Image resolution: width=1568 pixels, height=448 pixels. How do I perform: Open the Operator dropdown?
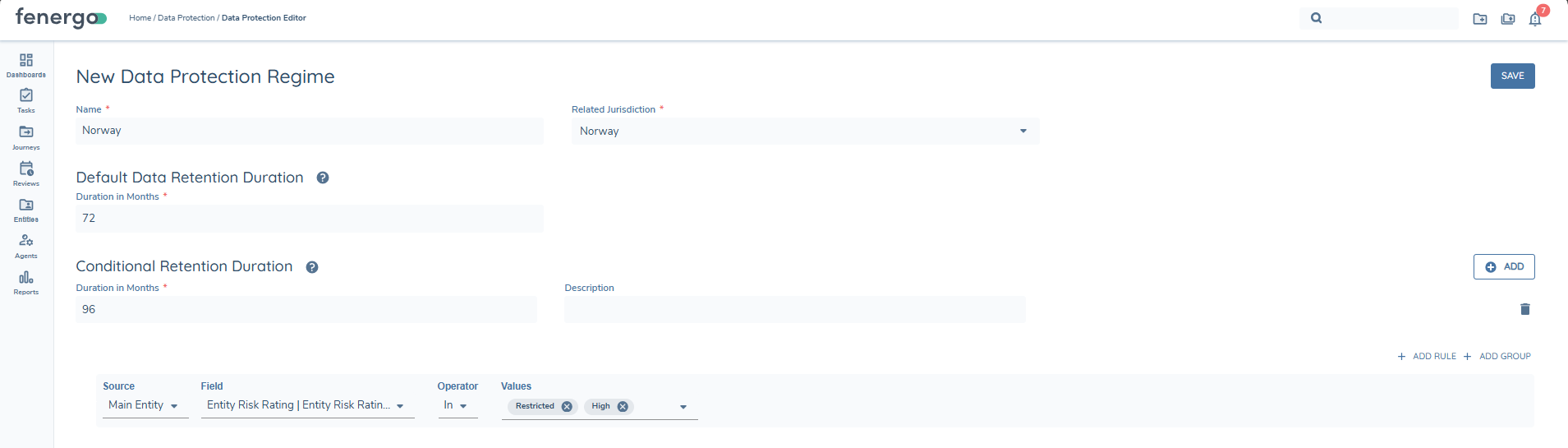point(457,405)
